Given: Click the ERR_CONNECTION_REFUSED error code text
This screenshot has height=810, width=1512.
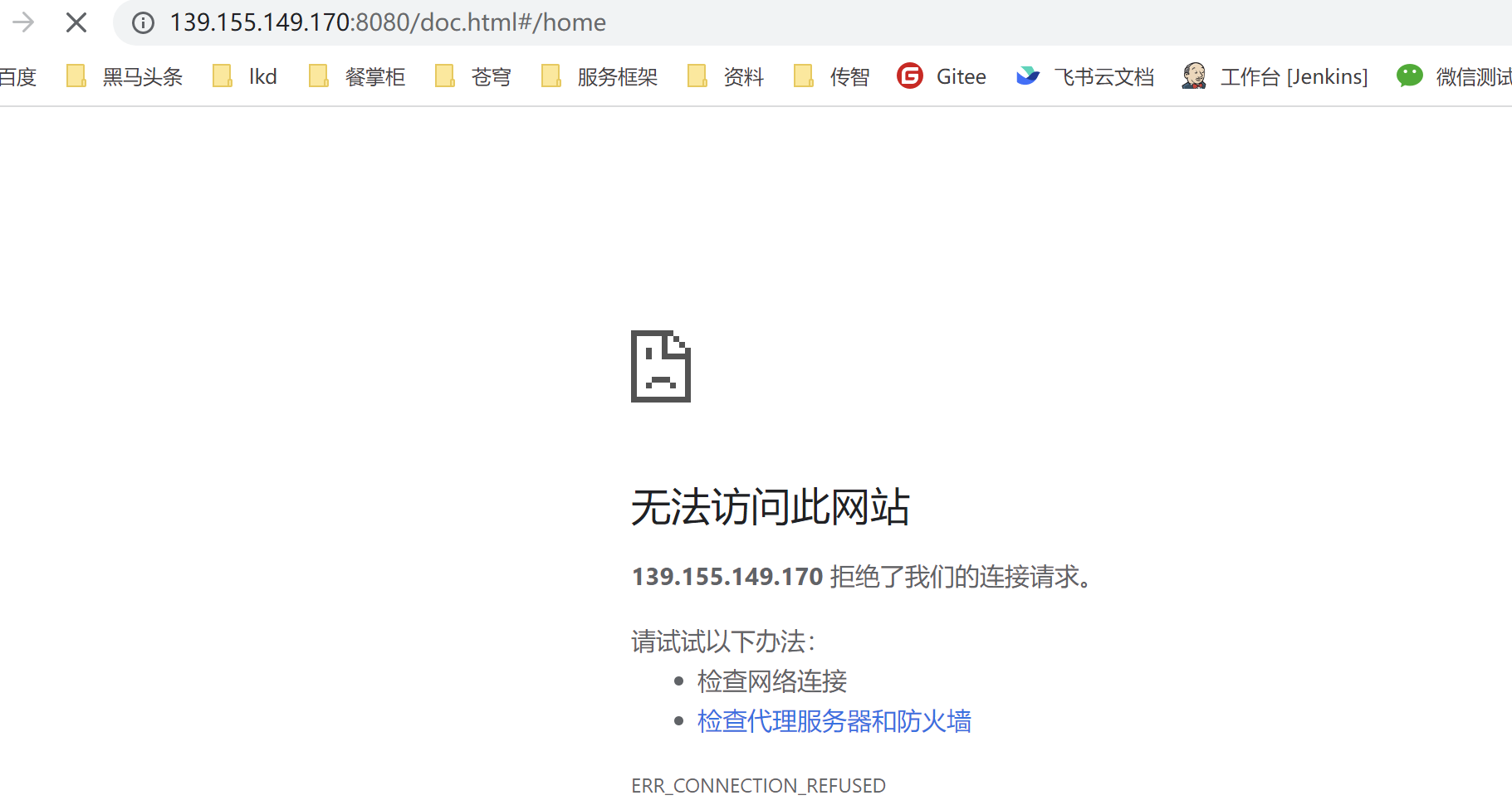Looking at the screenshot, I should pyautogui.click(x=758, y=785).
